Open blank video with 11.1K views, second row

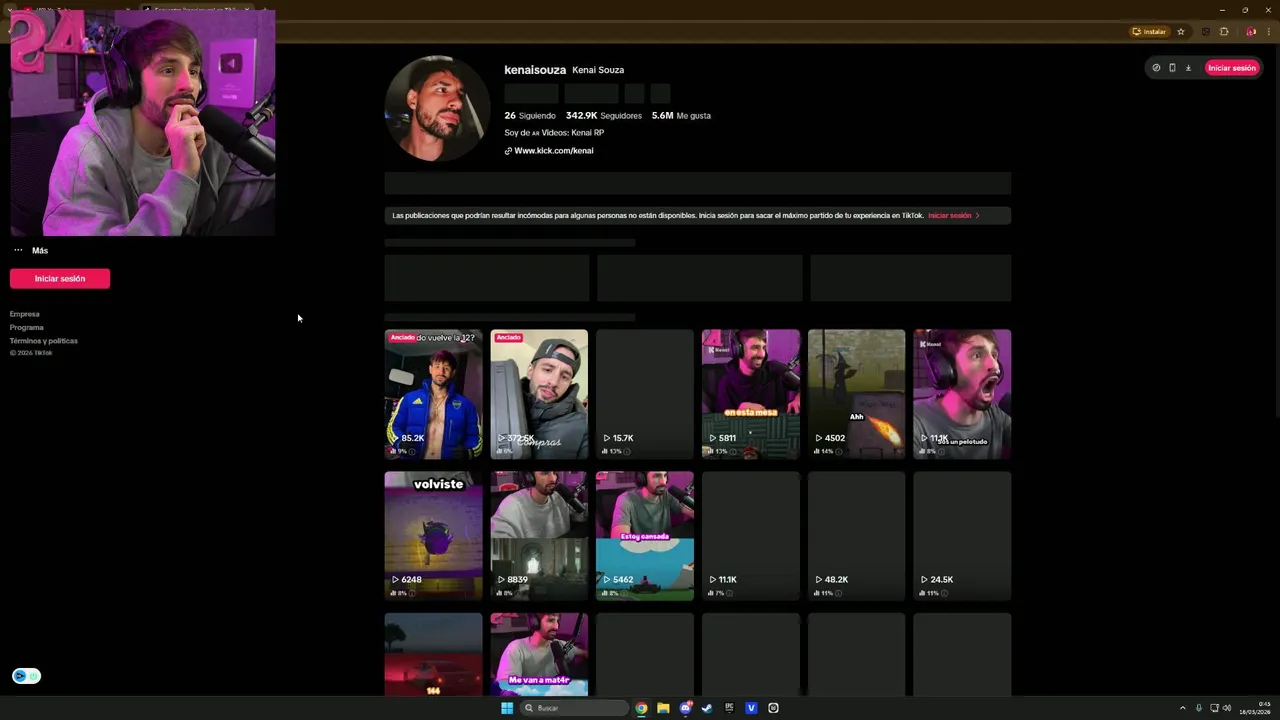coord(751,536)
